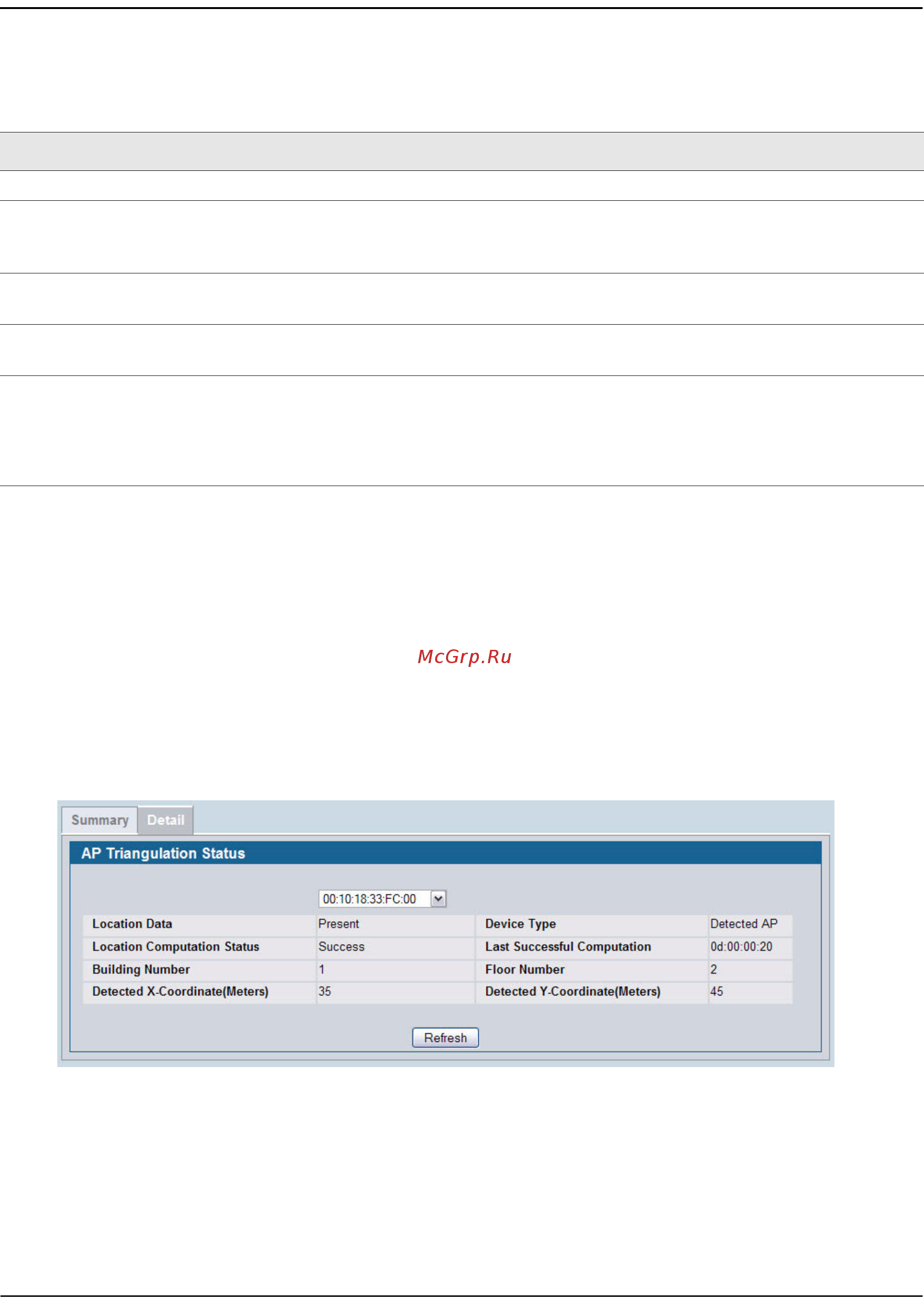Click the Detected X-Coordinate(Meters) label
Viewport: 924px width, 1312px height.
tap(180, 992)
